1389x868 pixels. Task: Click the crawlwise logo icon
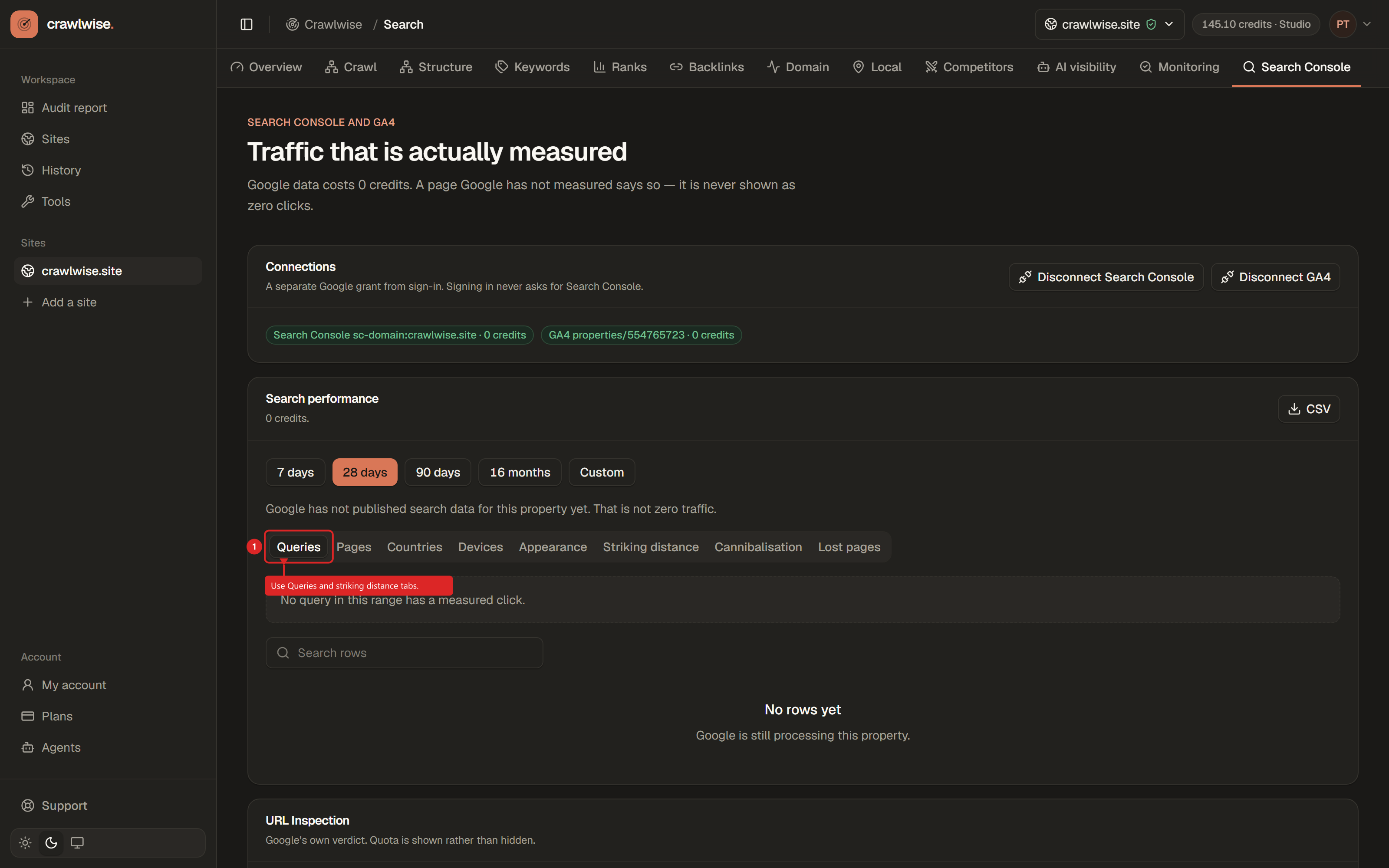[24, 24]
